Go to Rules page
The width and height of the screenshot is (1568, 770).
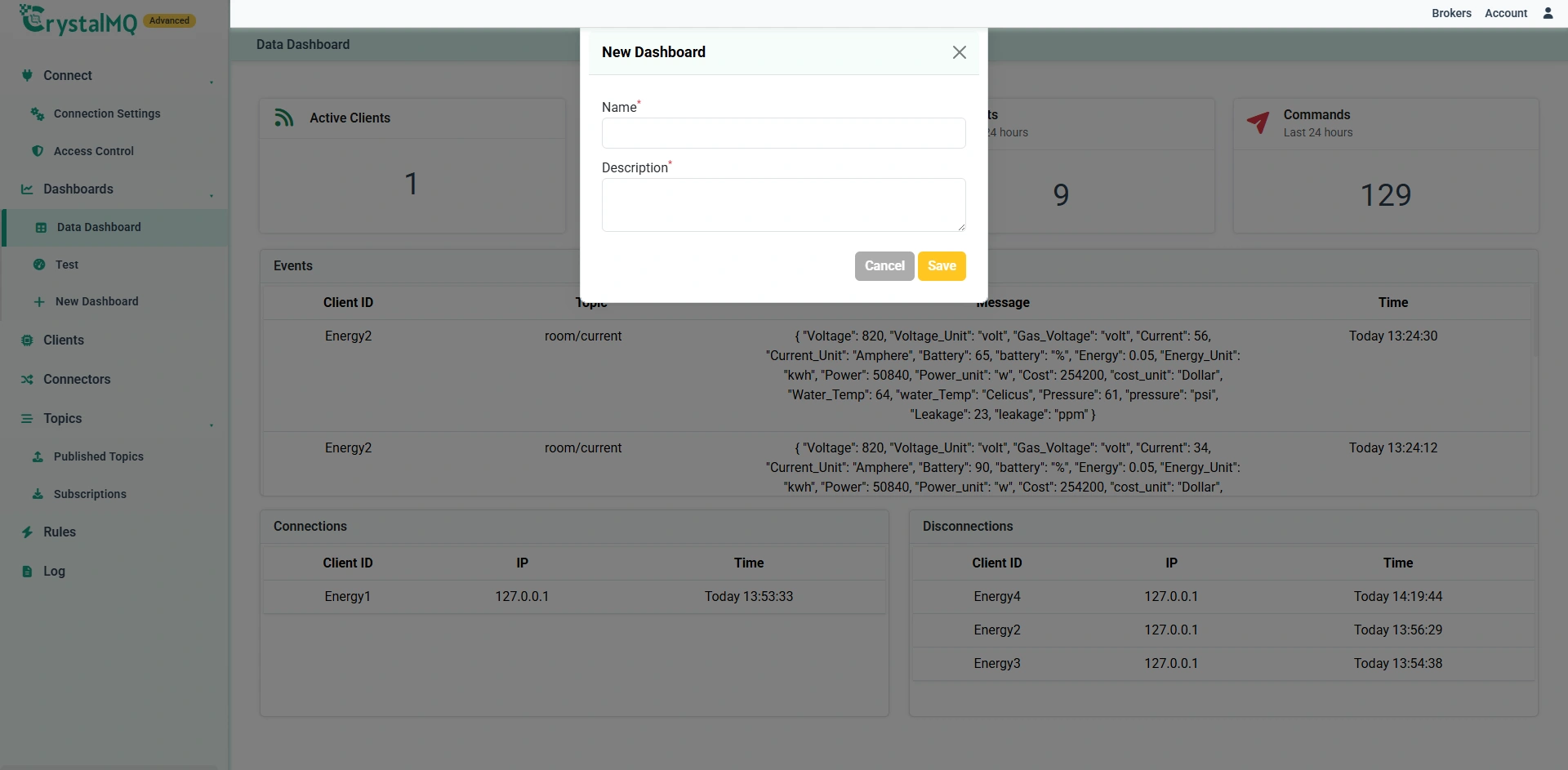60,532
